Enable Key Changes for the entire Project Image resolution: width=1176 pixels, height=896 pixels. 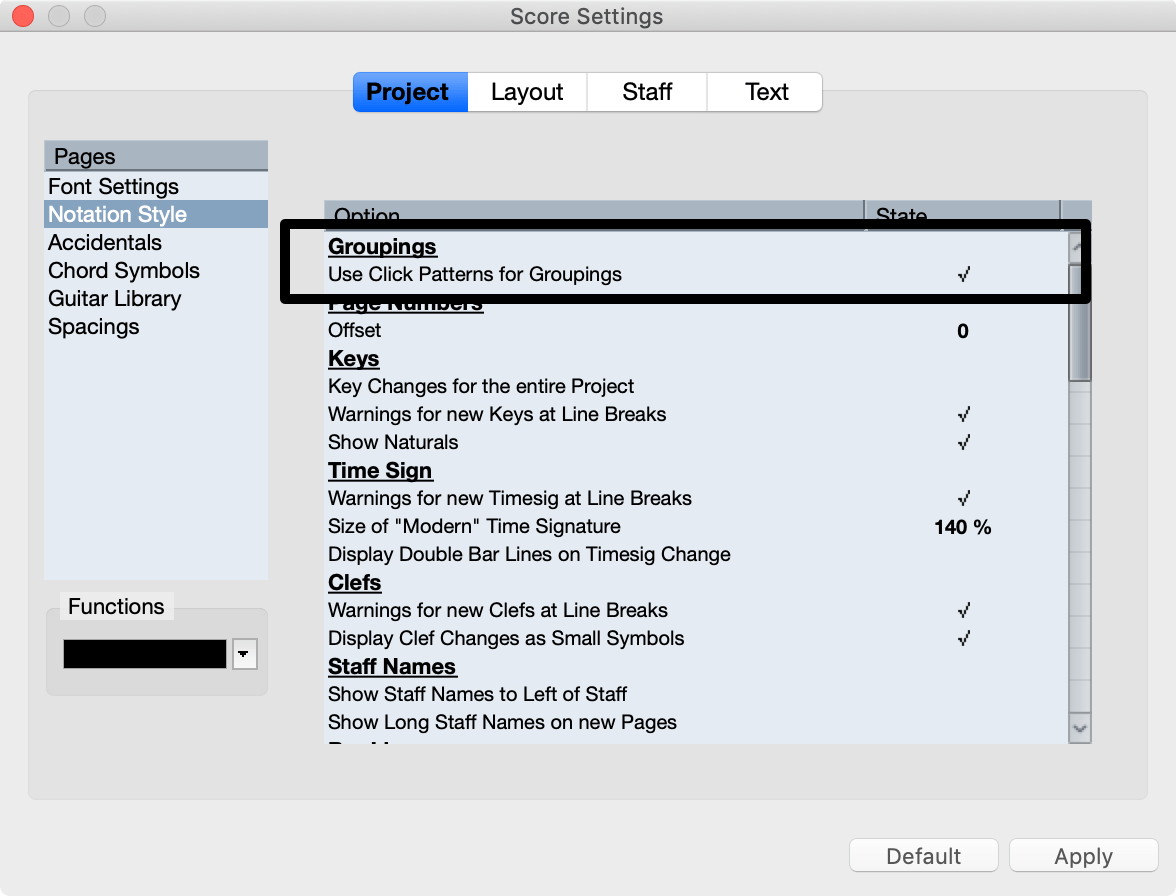[963, 387]
